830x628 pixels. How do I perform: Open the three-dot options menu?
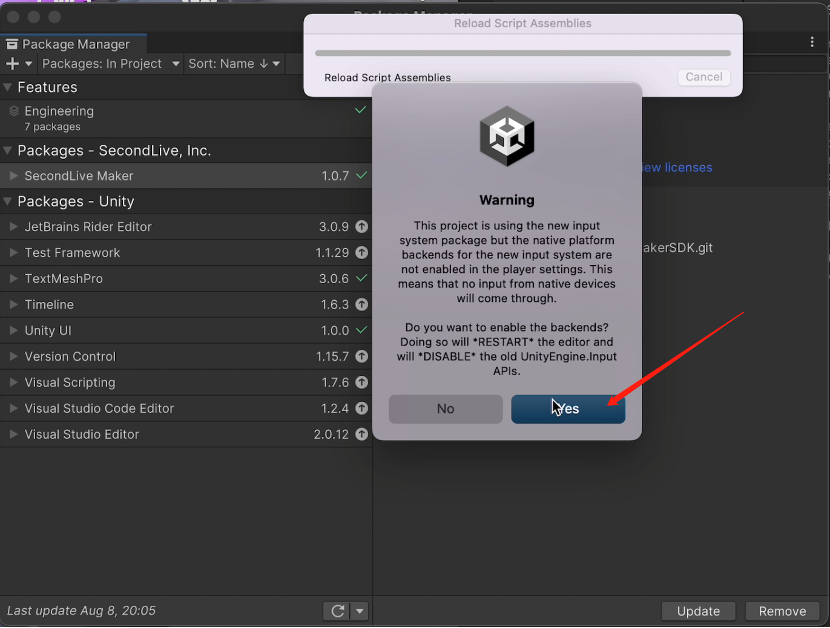click(812, 42)
